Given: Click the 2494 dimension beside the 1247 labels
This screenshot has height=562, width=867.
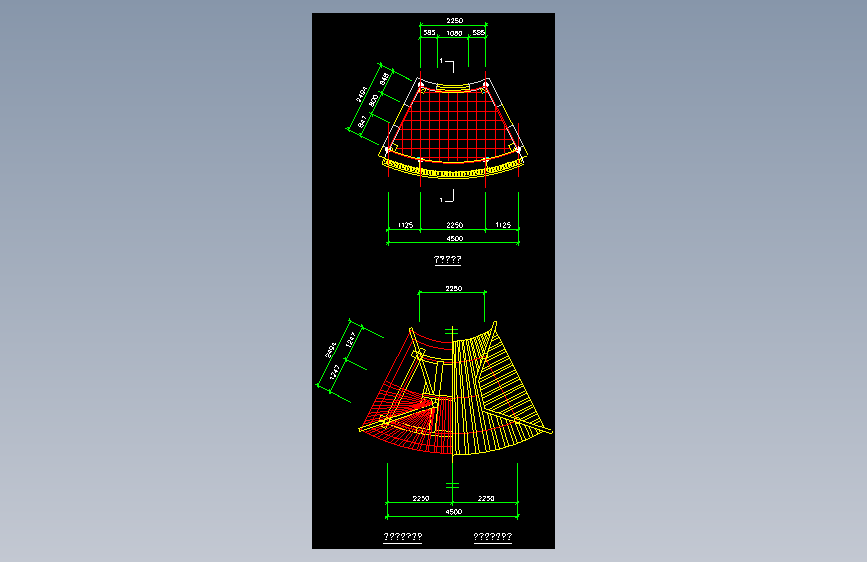Looking at the screenshot, I should pos(331,350).
